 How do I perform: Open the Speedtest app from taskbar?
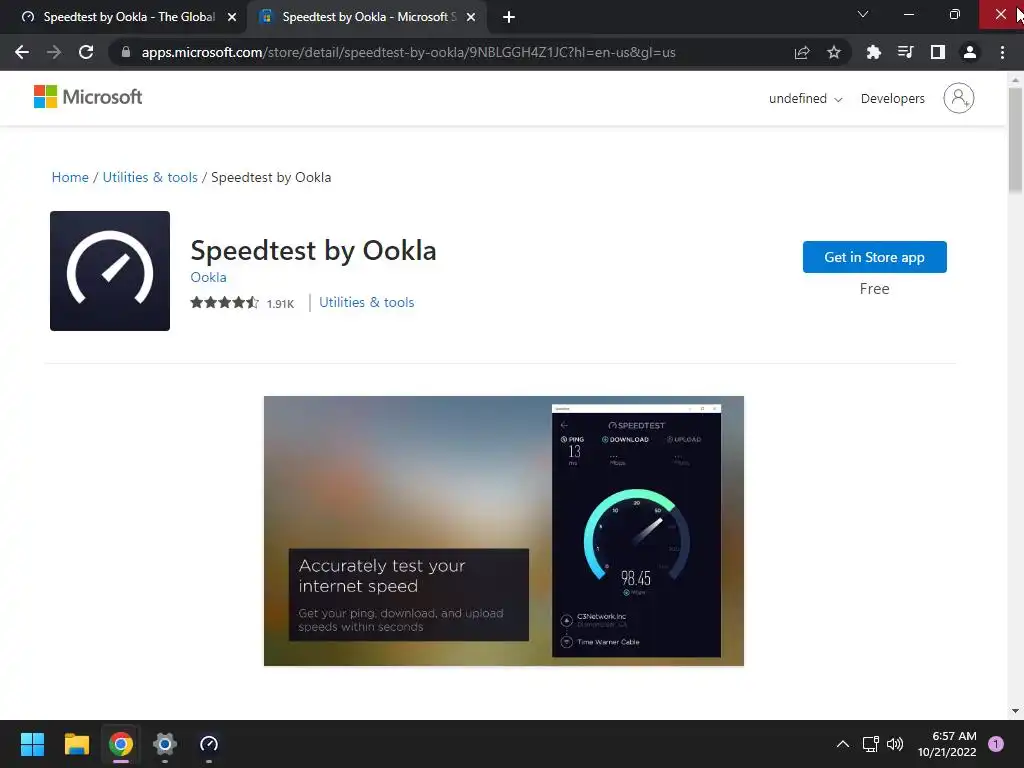coord(209,744)
